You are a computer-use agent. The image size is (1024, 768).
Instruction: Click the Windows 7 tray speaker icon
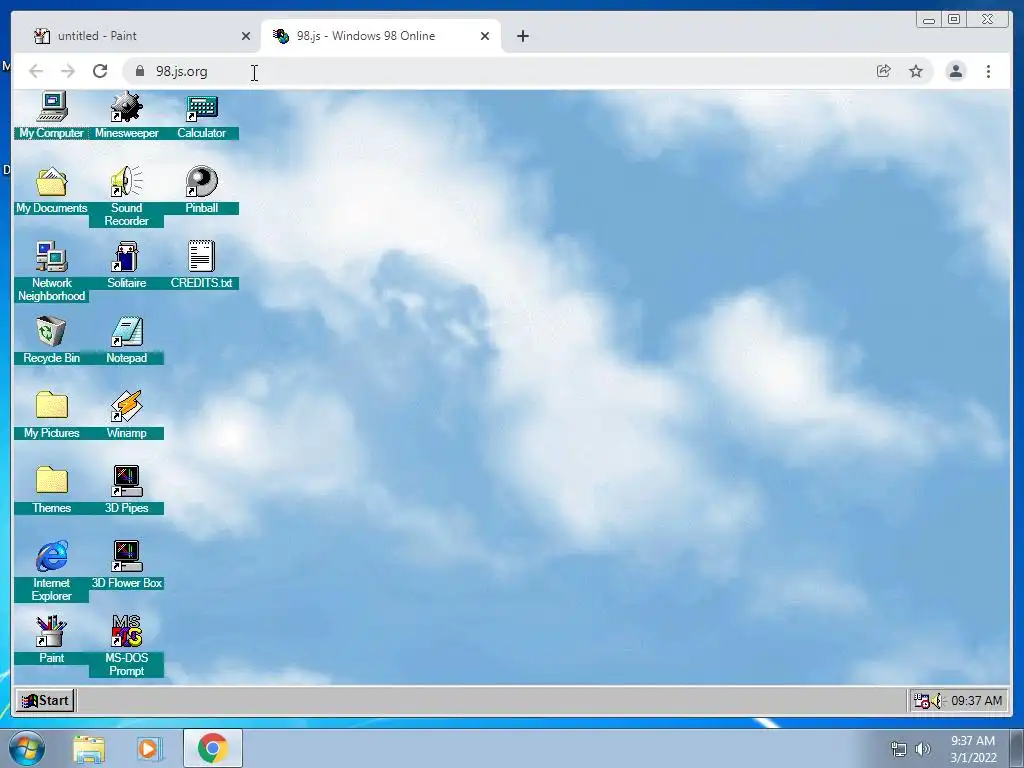click(922, 749)
